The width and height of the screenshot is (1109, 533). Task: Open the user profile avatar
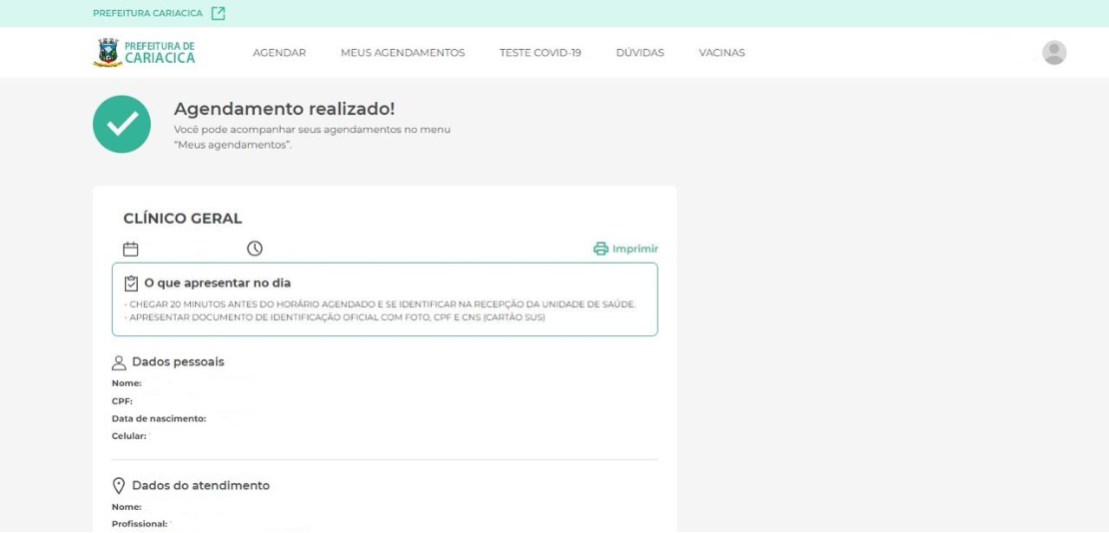point(1054,53)
